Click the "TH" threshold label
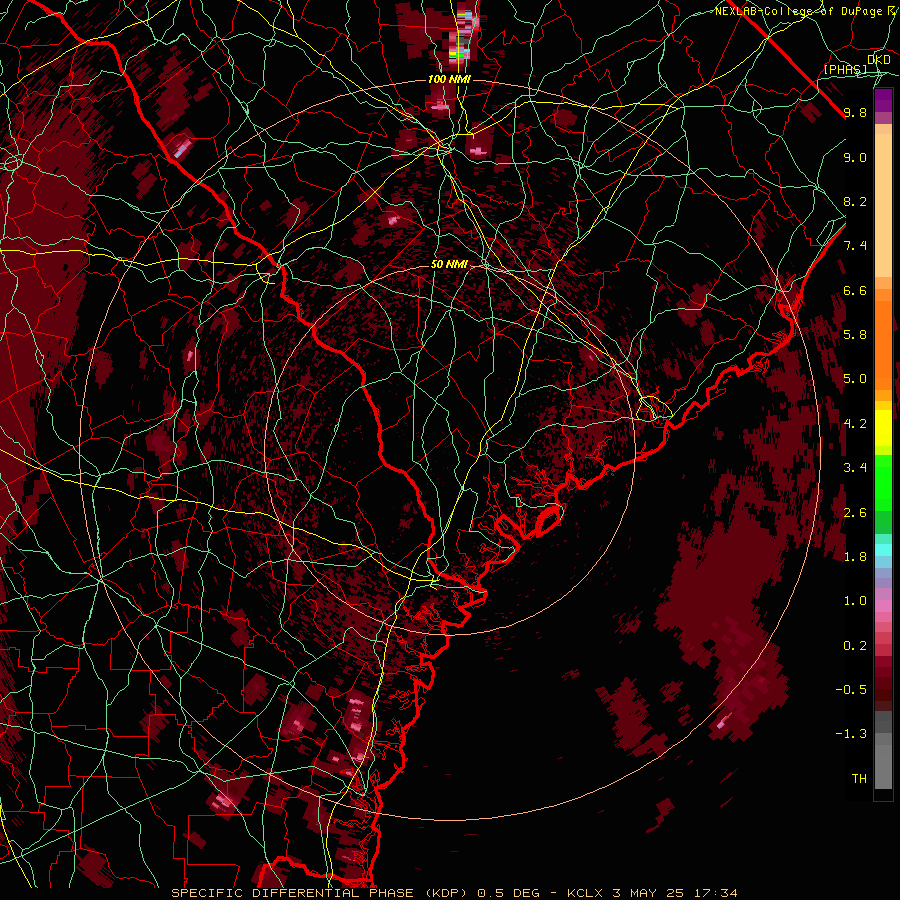900x900 pixels. [x=859, y=779]
